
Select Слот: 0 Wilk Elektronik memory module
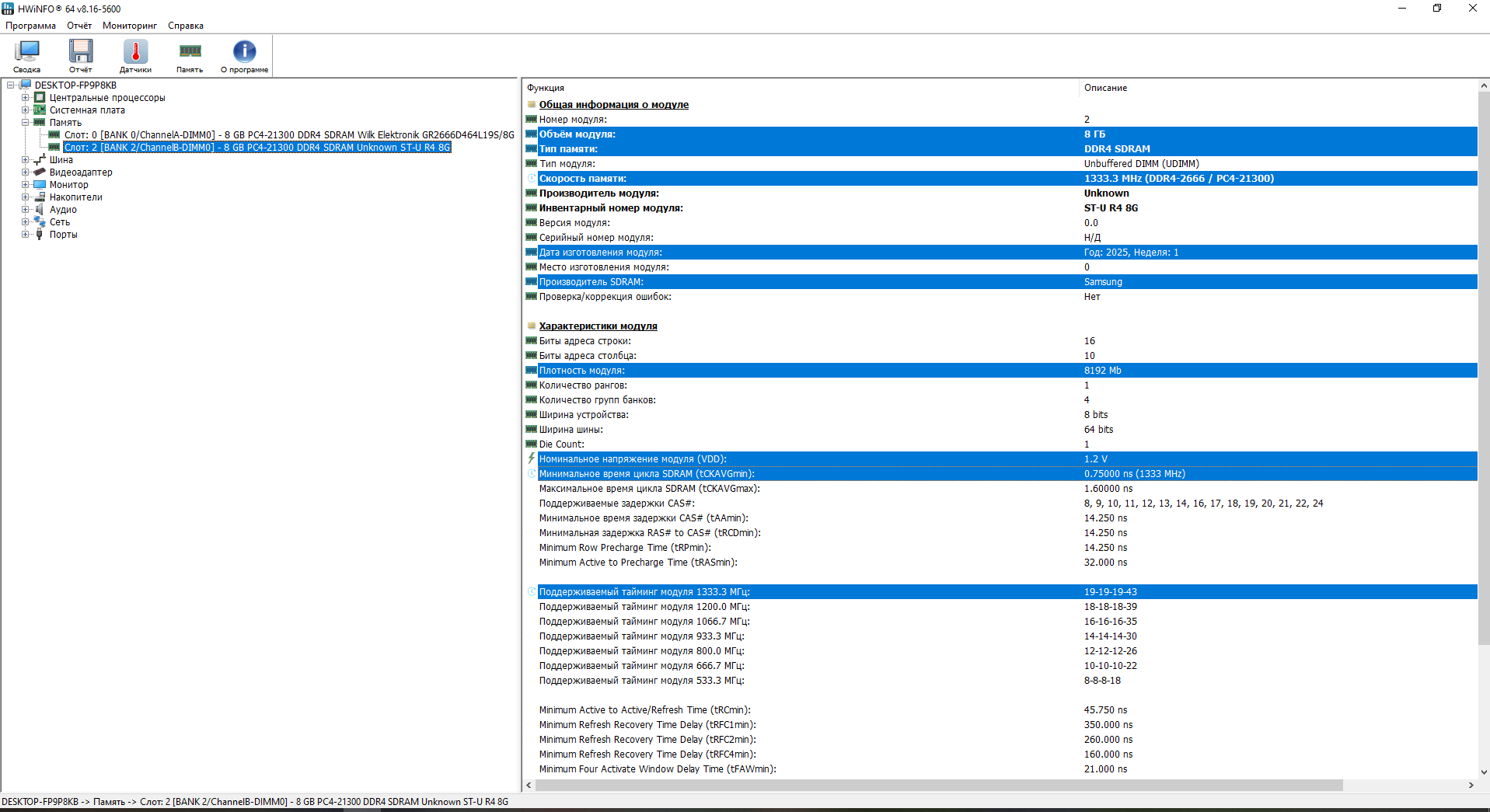[x=289, y=134]
